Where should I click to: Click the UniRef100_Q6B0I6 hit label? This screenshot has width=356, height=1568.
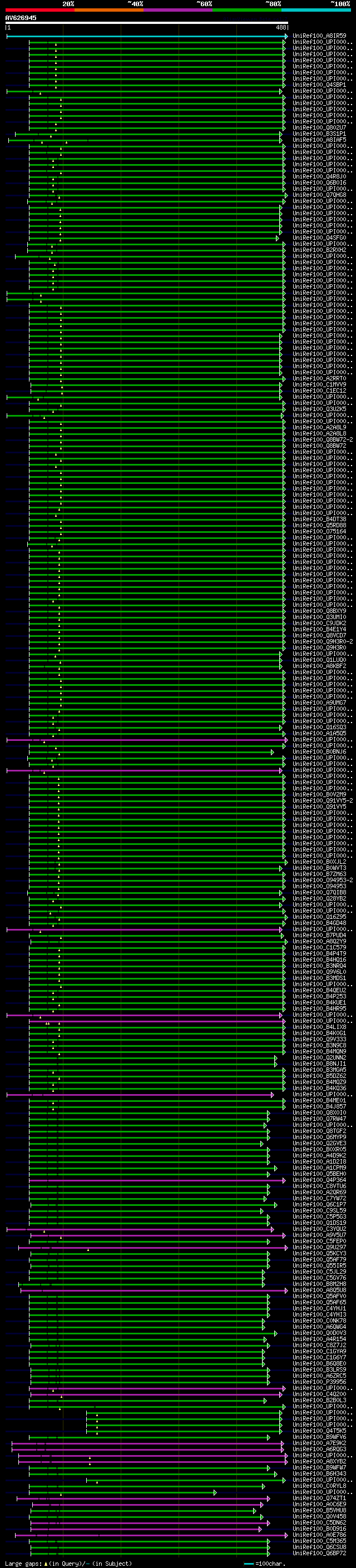click(x=319, y=182)
